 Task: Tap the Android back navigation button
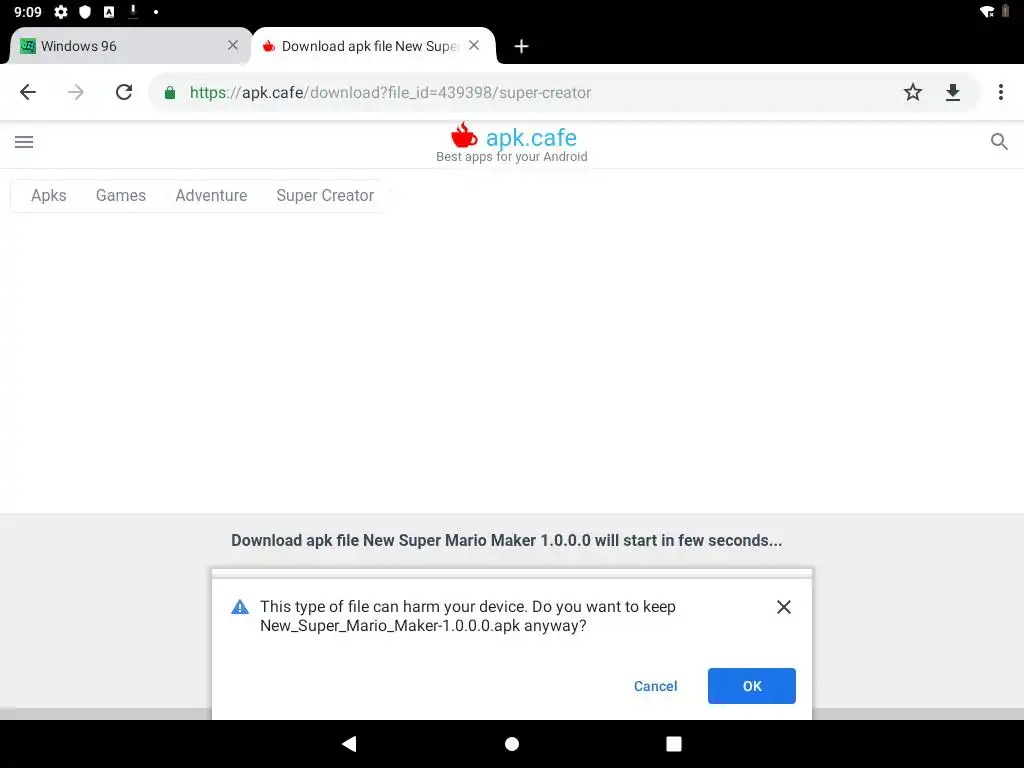pyautogui.click(x=349, y=743)
